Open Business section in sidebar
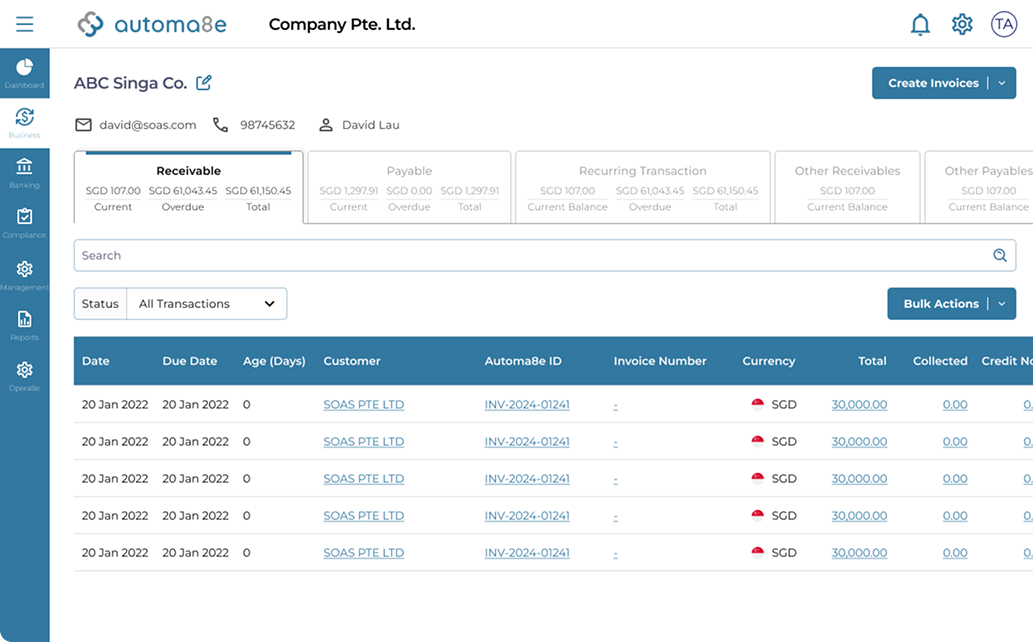 (24, 123)
